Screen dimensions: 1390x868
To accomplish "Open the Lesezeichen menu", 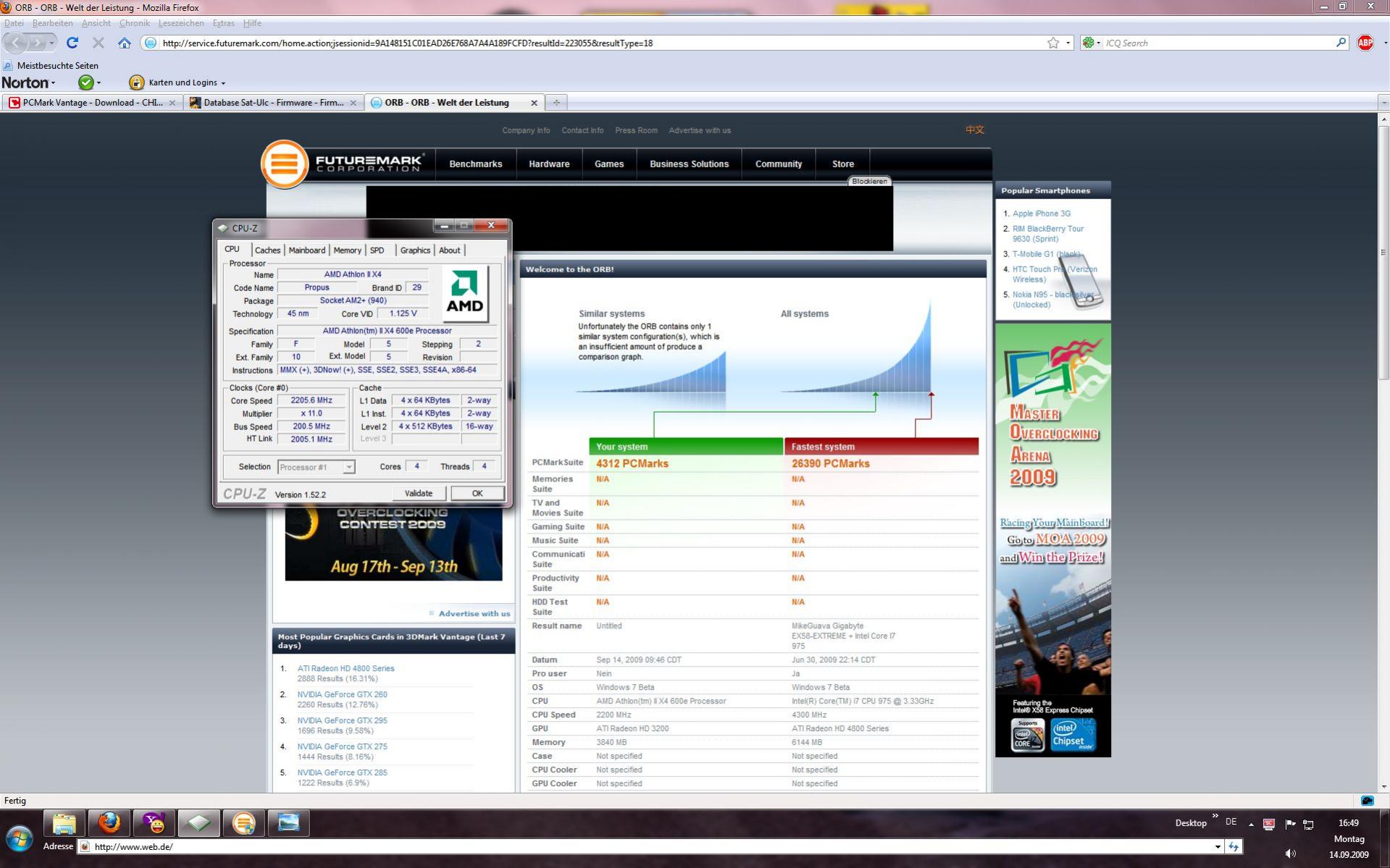I will [180, 23].
